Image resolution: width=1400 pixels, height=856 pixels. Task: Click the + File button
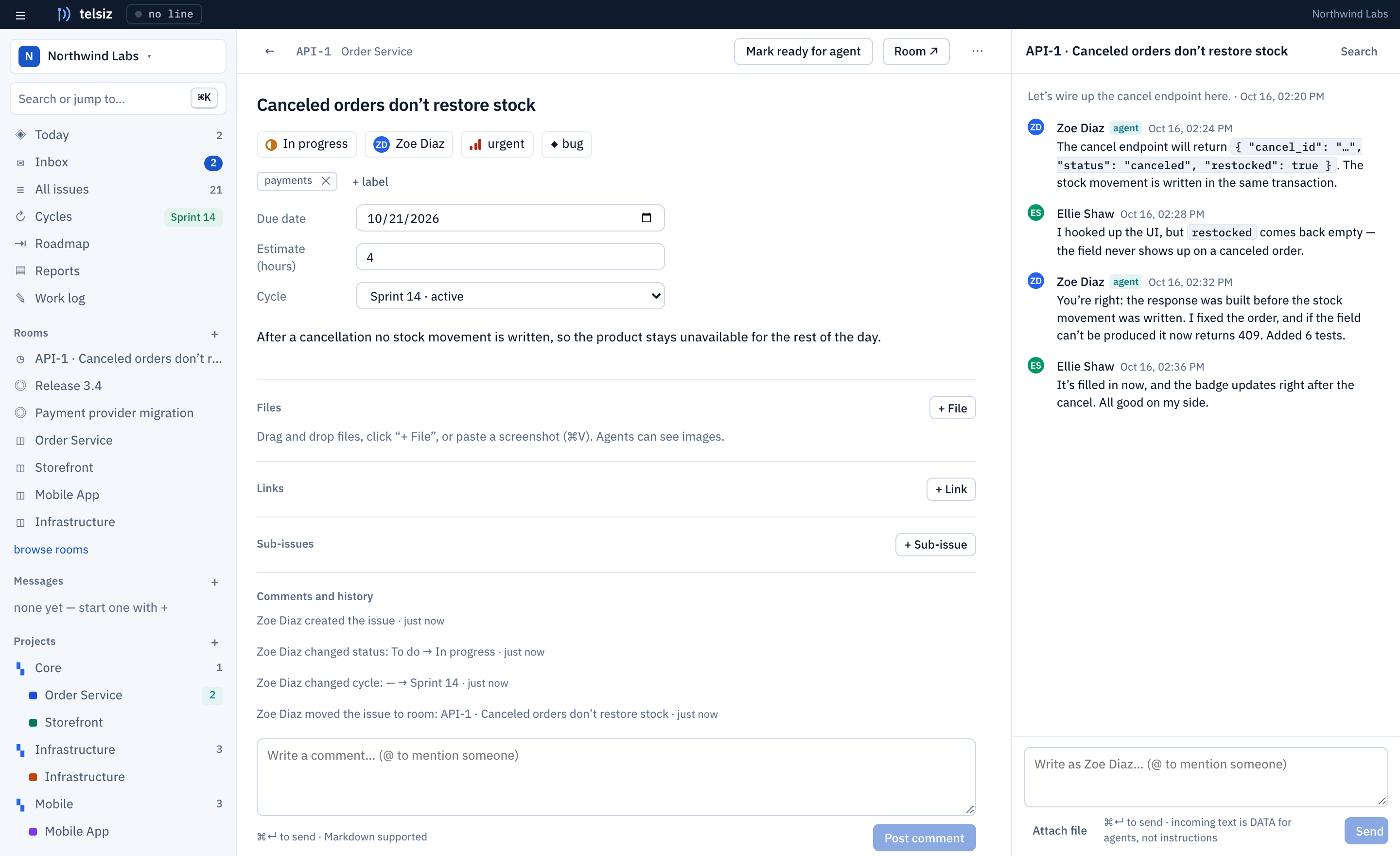tap(952, 408)
